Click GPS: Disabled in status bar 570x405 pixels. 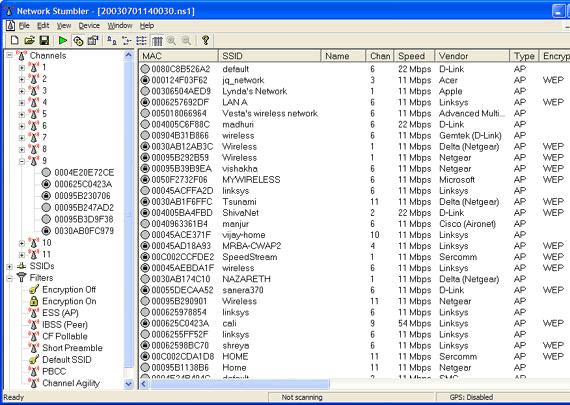coord(471,397)
